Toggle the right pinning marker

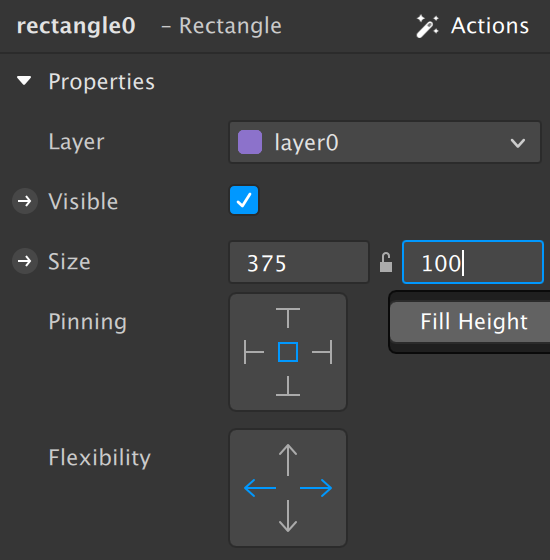[322, 352]
